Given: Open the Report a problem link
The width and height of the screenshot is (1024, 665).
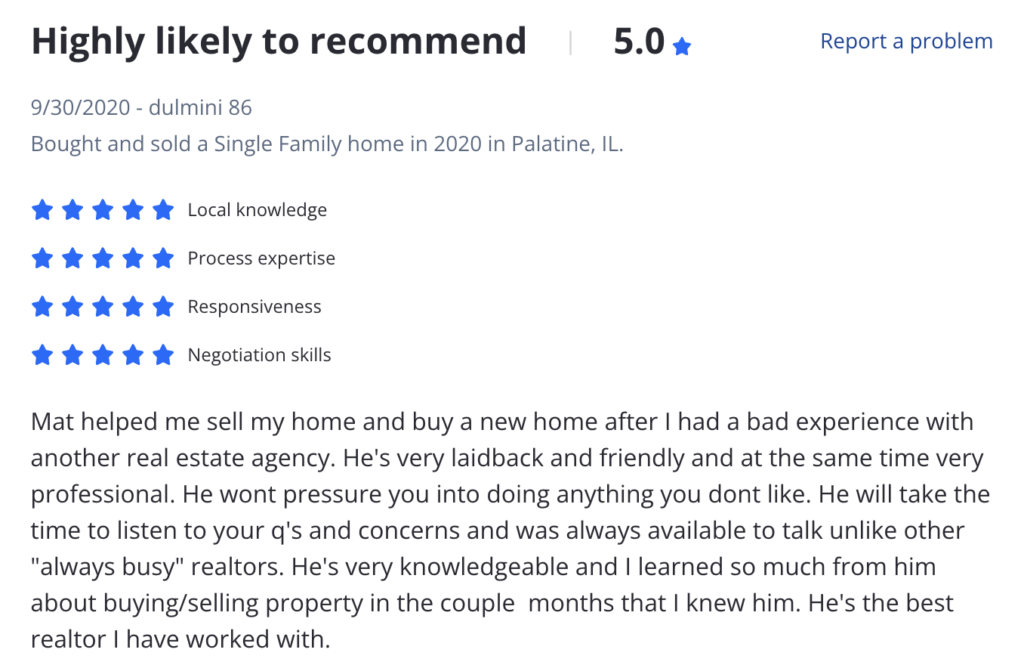Looking at the screenshot, I should pos(906,41).
